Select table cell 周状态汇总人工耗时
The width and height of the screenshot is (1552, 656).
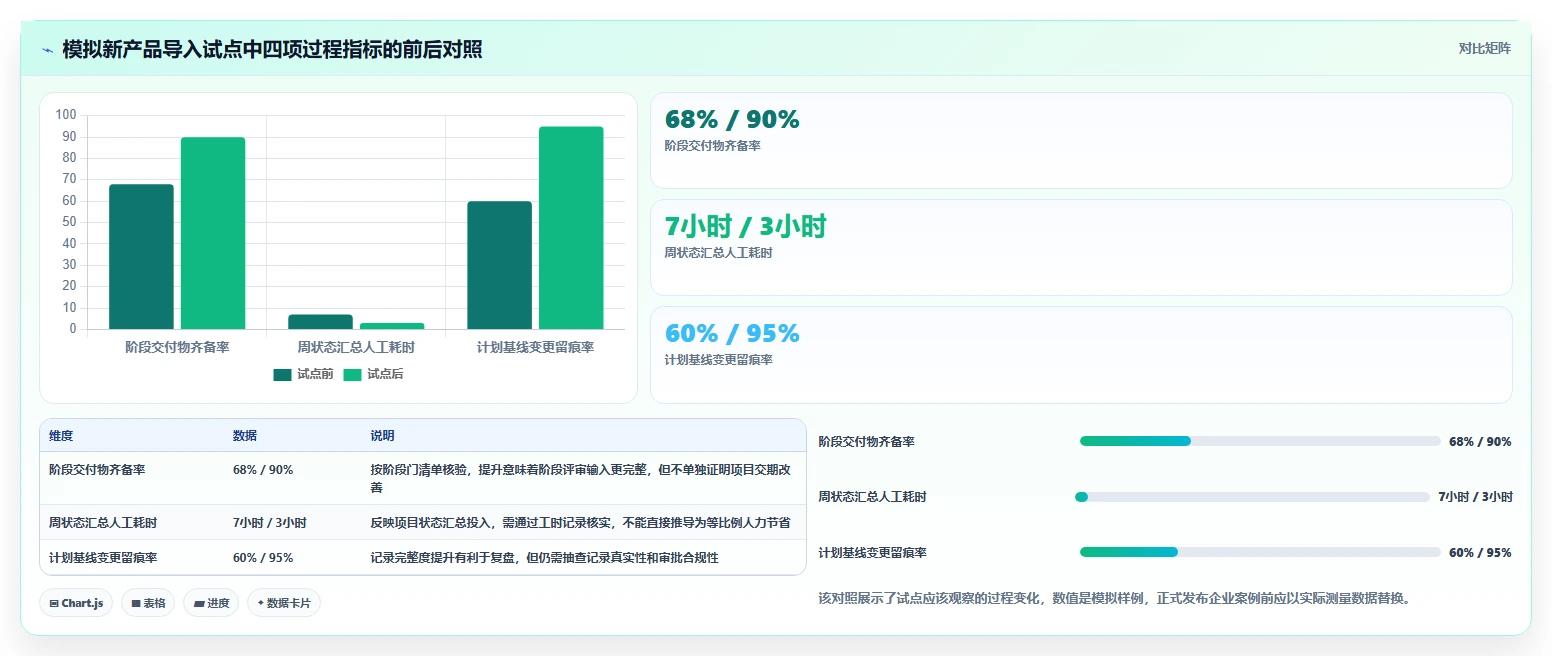point(103,523)
